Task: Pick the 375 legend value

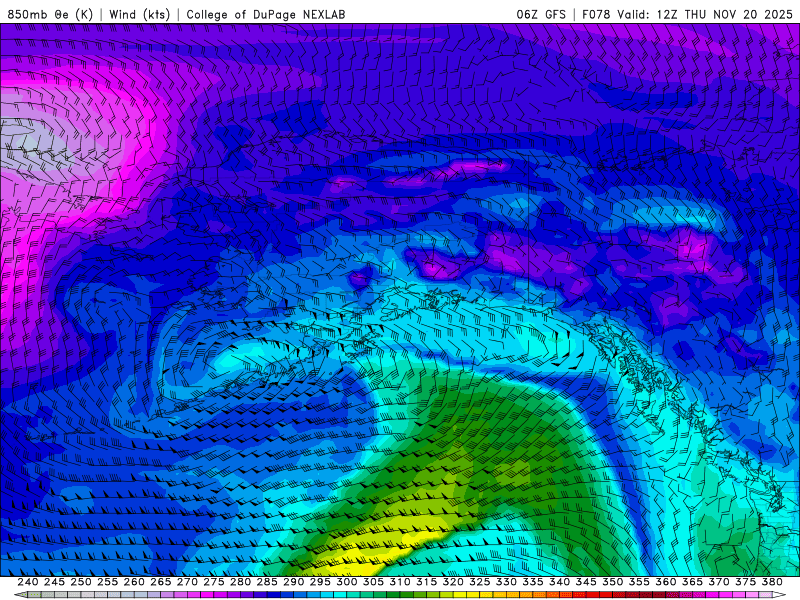Action: tap(745, 582)
